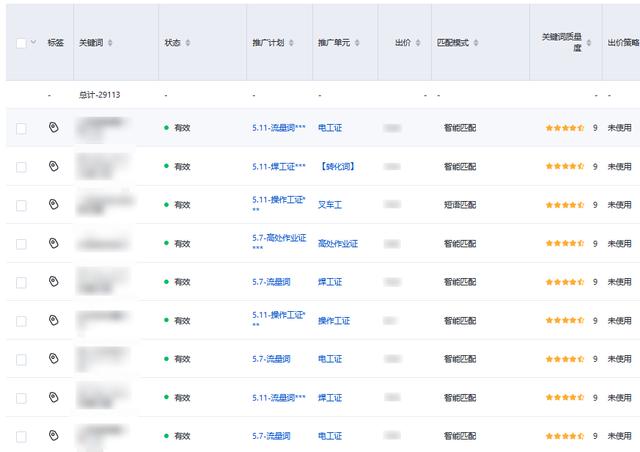Click the star rating in the 叉车工 row
Screen dimensions: 640x452
pos(565,205)
